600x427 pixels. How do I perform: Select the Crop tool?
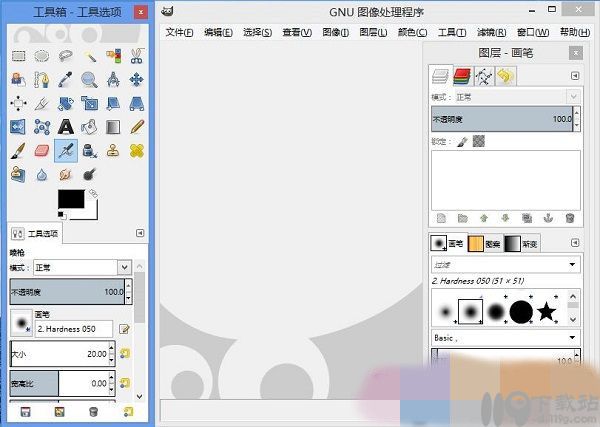(42, 103)
